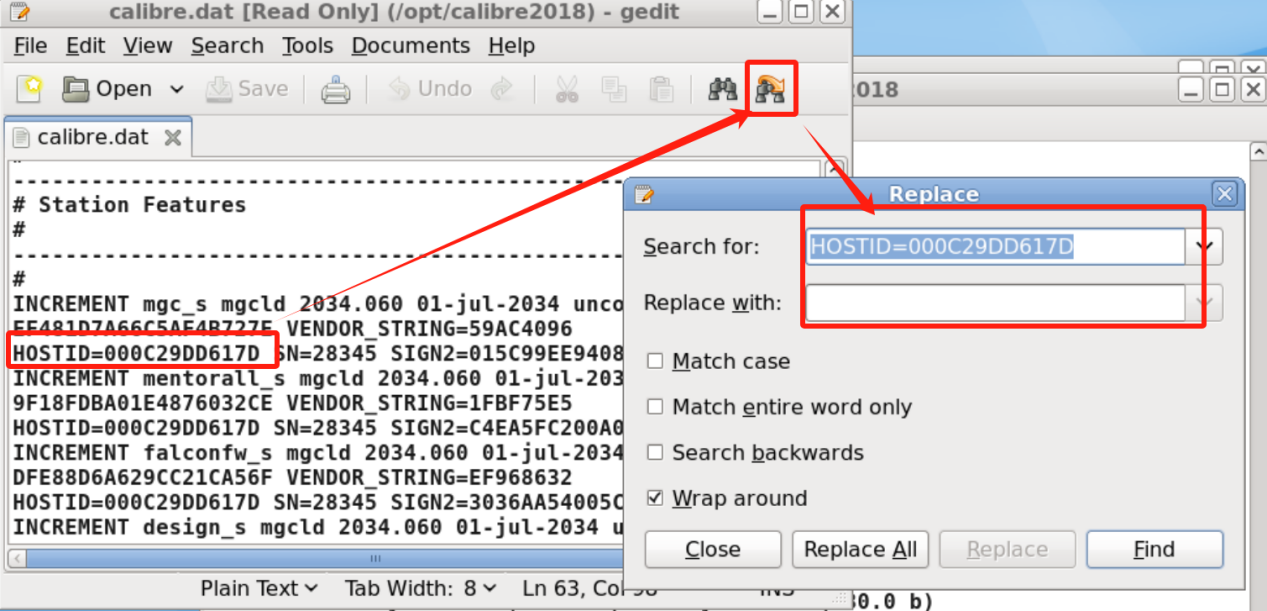Click the Cut scissors icon
This screenshot has height=611, width=1267.
(567, 90)
